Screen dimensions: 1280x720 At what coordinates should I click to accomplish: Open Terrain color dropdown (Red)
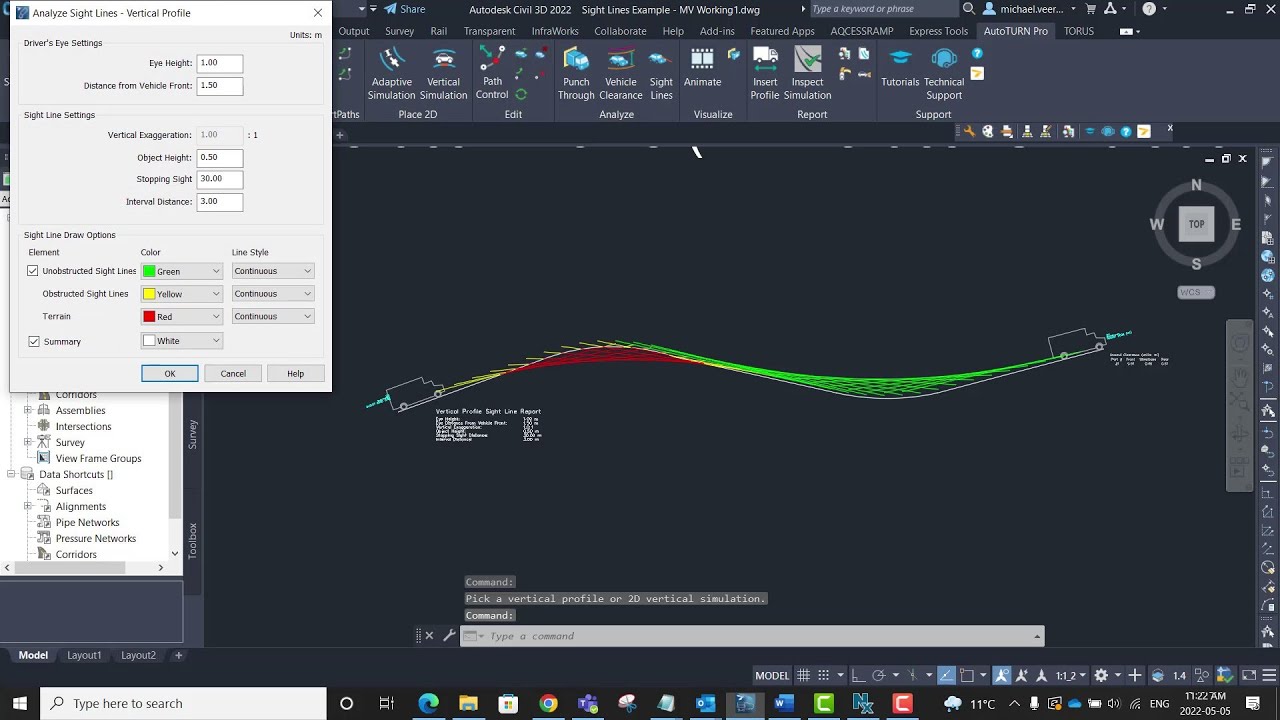coord(182,316)
